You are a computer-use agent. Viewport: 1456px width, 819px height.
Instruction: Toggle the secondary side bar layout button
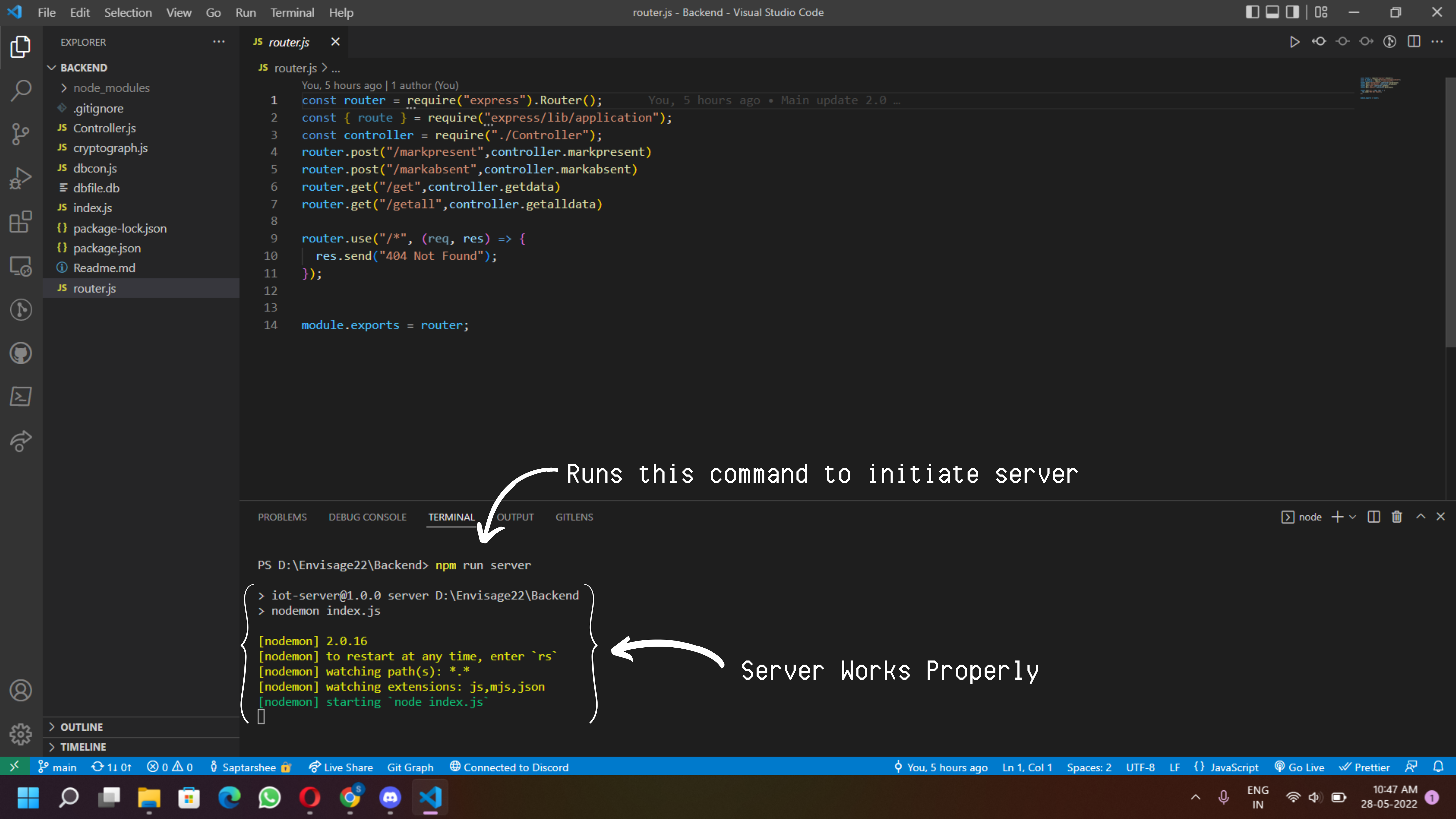(1293, 12)
